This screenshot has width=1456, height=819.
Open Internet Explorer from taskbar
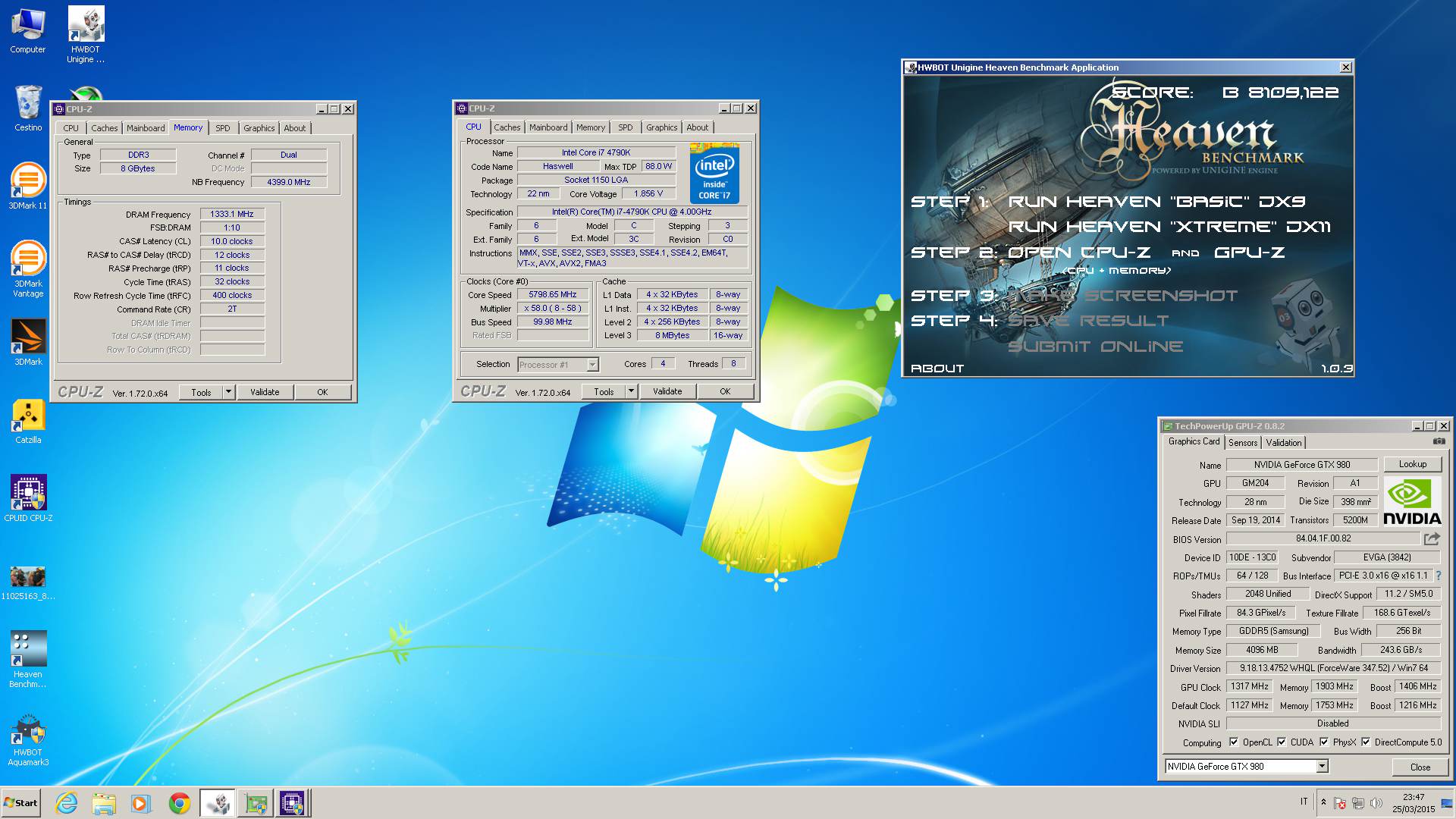coord(67,803)
